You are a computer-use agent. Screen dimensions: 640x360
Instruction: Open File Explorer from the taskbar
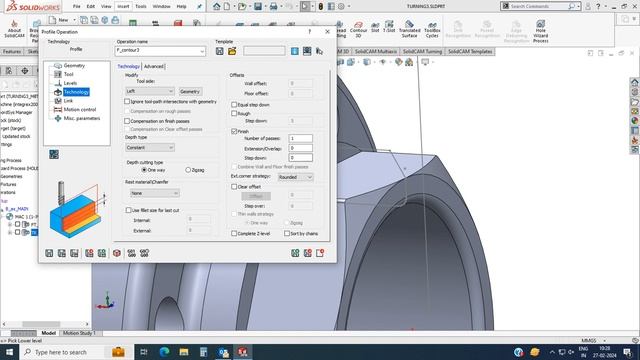184,352
